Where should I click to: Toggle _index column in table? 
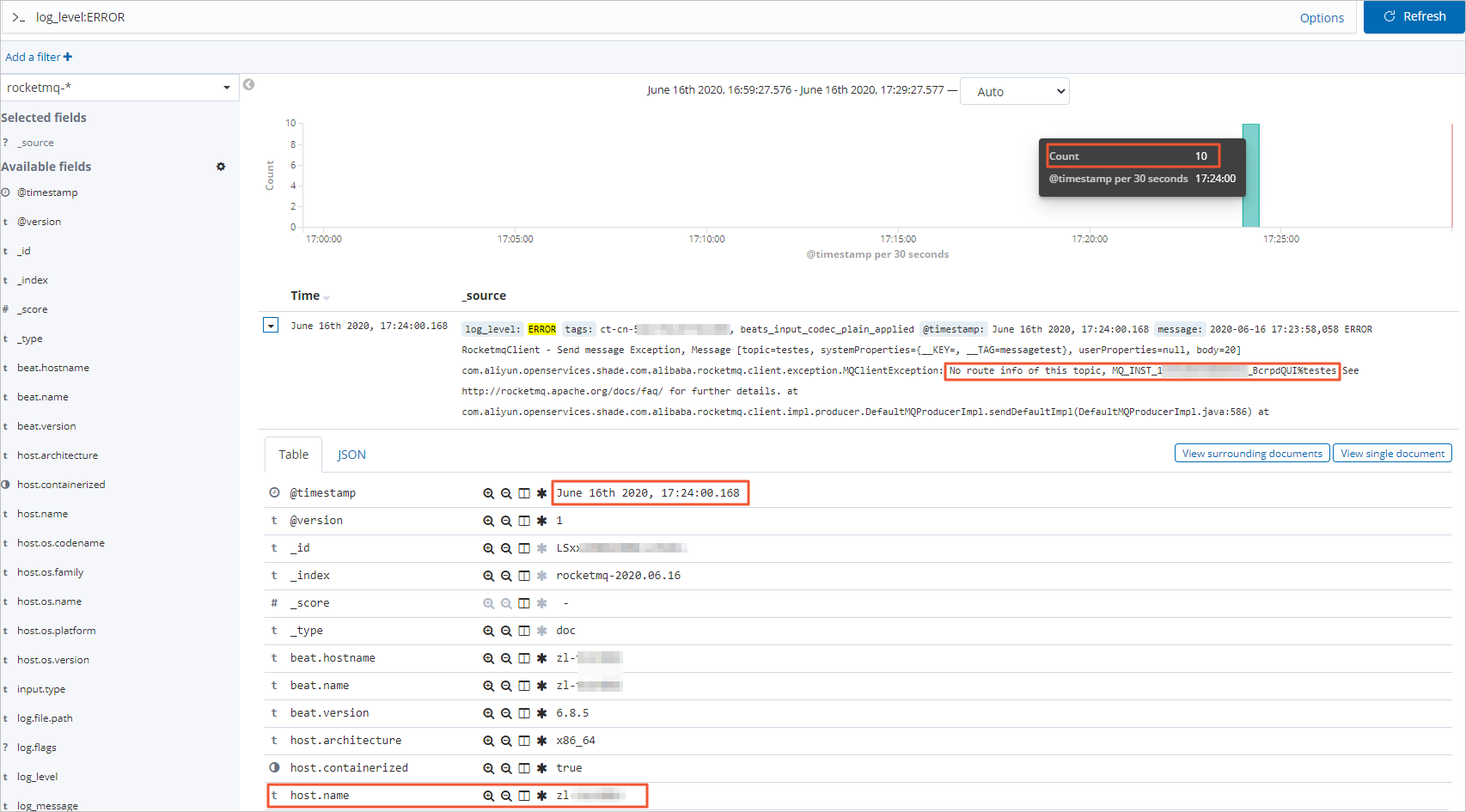(x=524, y=576)
